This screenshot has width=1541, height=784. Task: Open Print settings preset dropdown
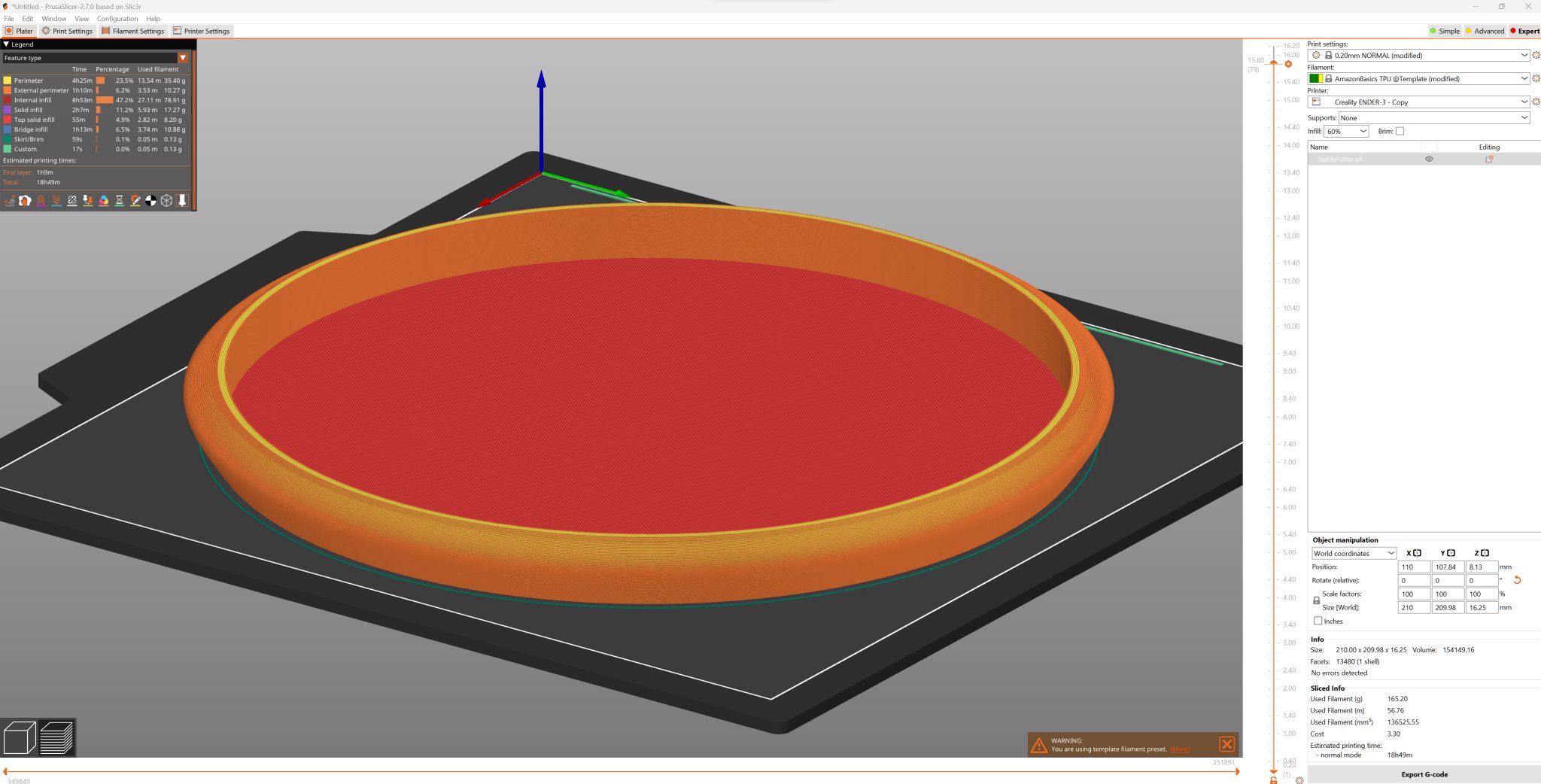(x=1418, y=55)
